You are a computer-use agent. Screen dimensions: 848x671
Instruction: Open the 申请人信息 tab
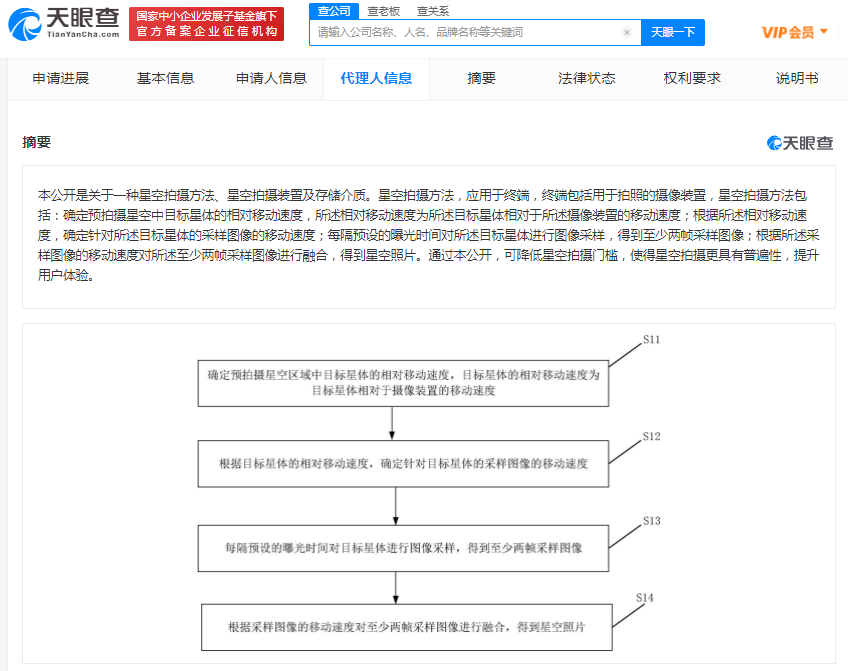click(x=270, y=77)
